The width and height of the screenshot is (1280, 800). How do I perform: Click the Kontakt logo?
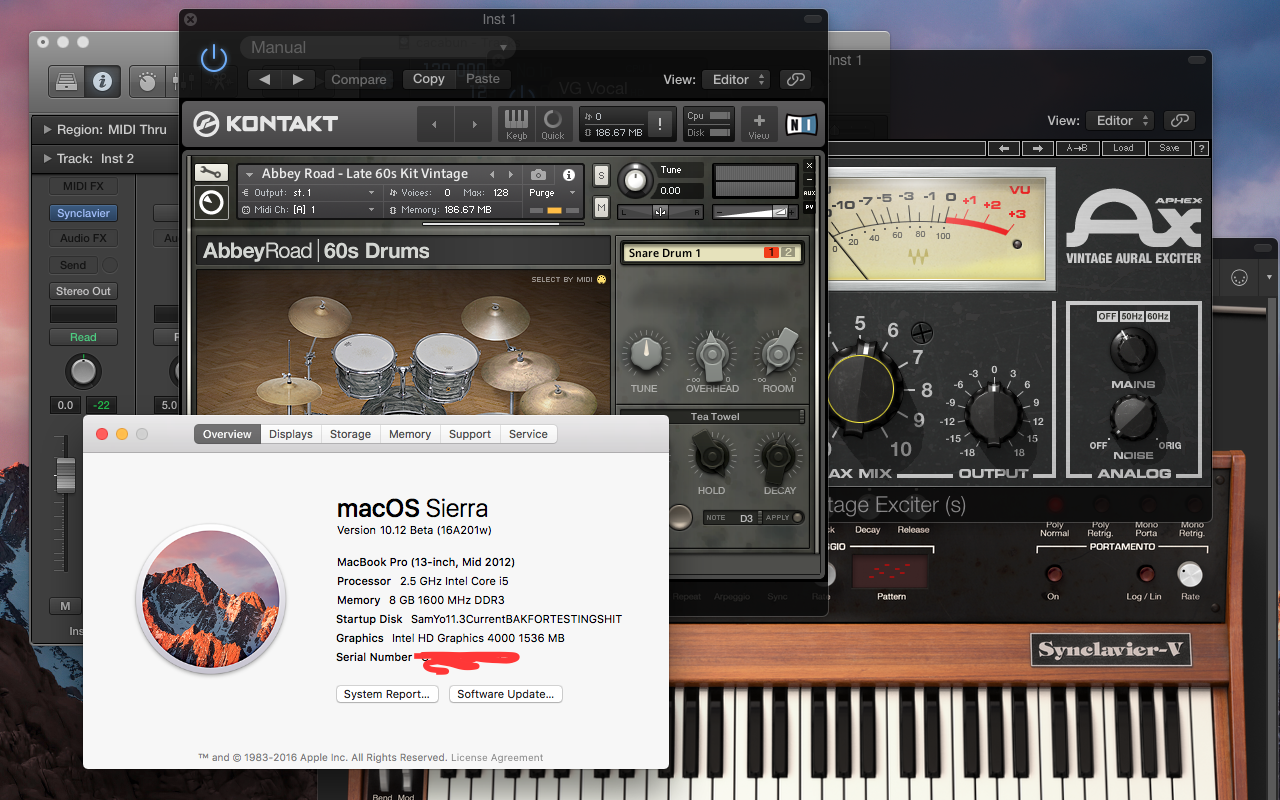click(x=265, y=124)
